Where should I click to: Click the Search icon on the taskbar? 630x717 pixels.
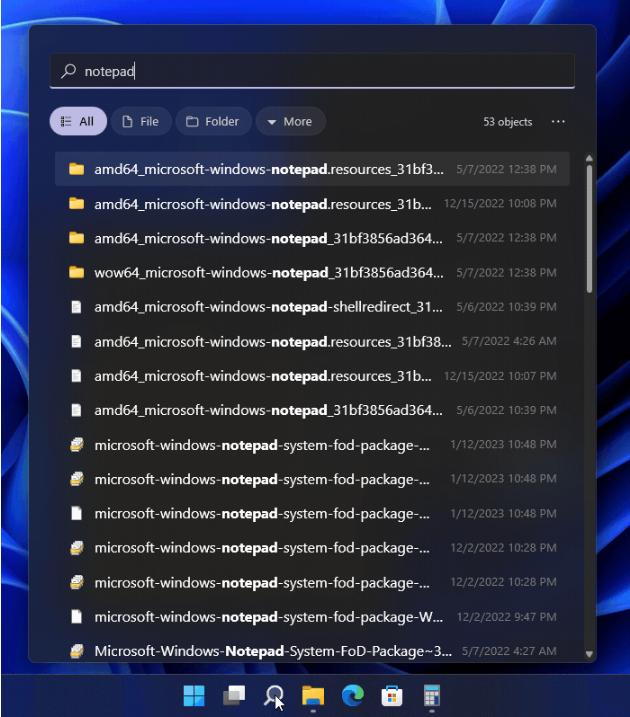click(274, 696)
